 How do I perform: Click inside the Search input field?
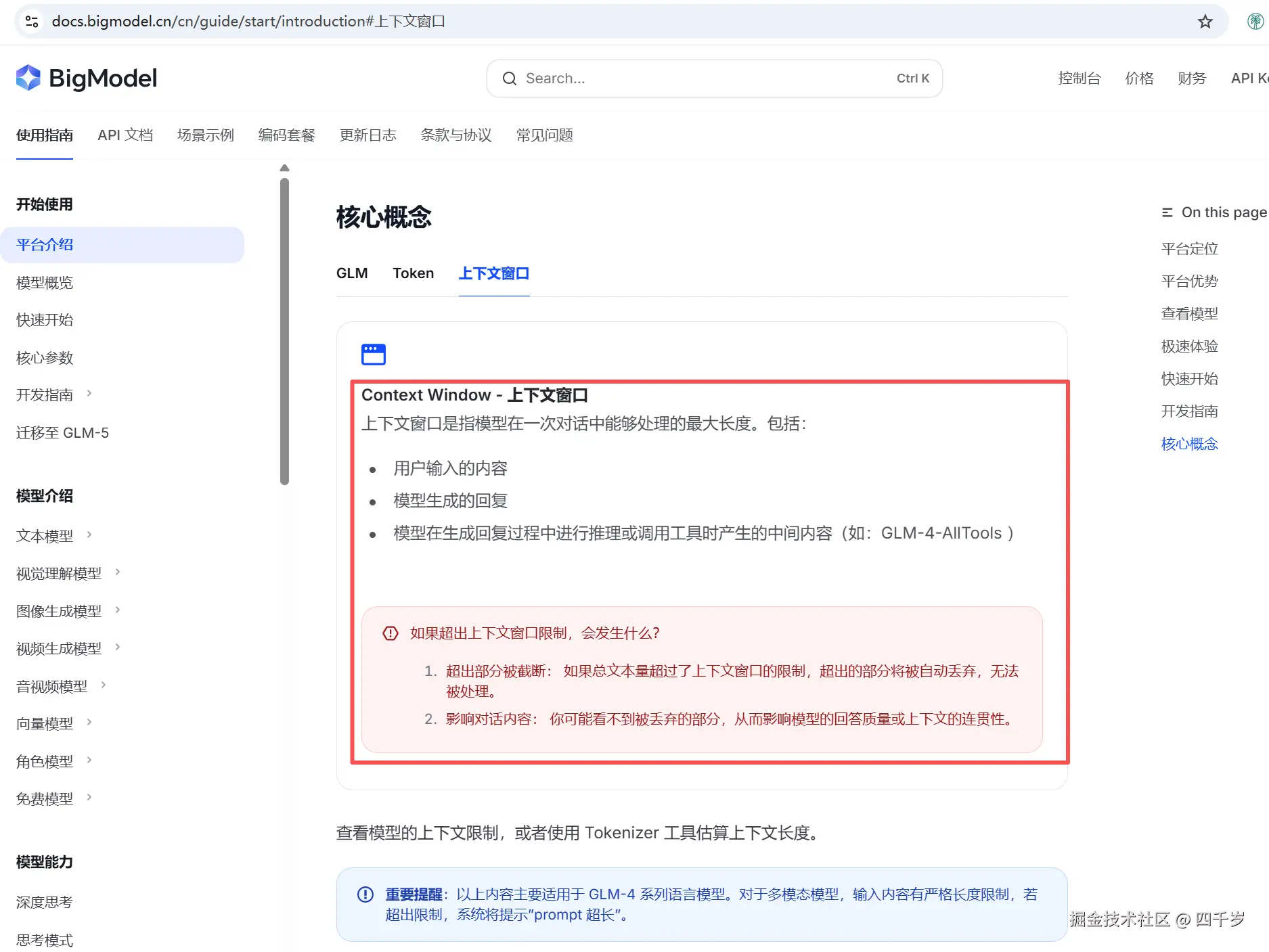tap(677, 78)
